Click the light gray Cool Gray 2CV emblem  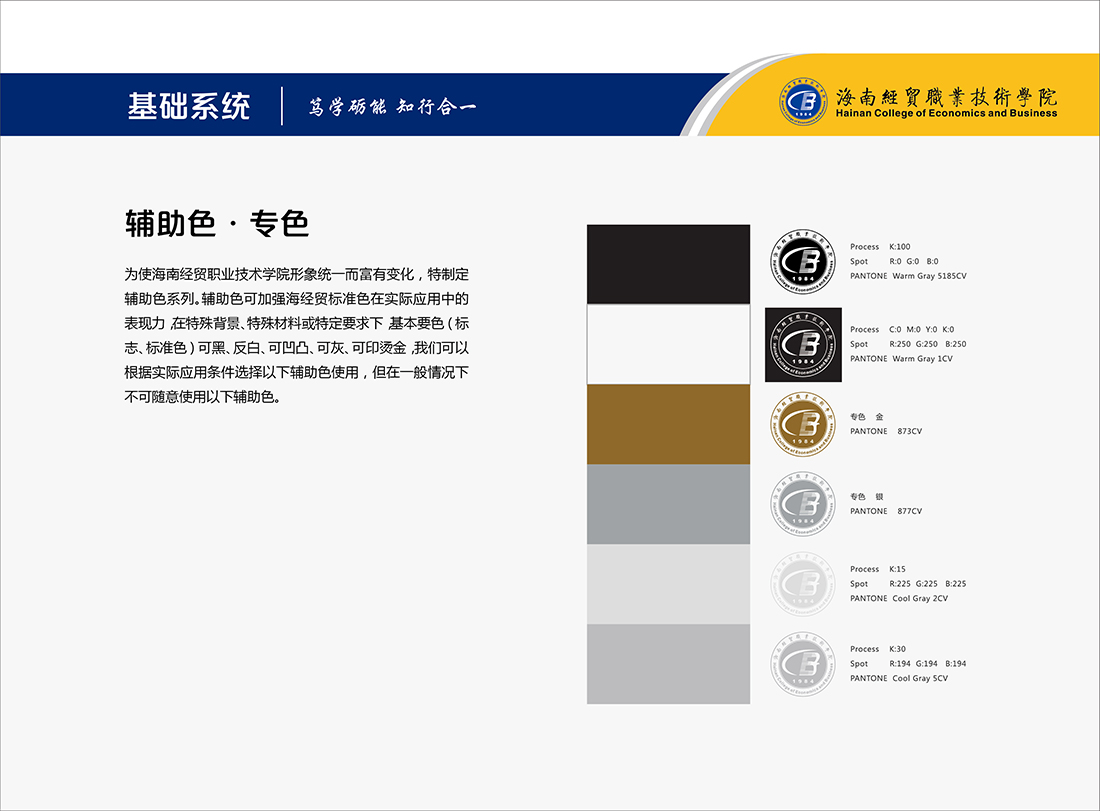pyautogui.click(x=803, y=584)
